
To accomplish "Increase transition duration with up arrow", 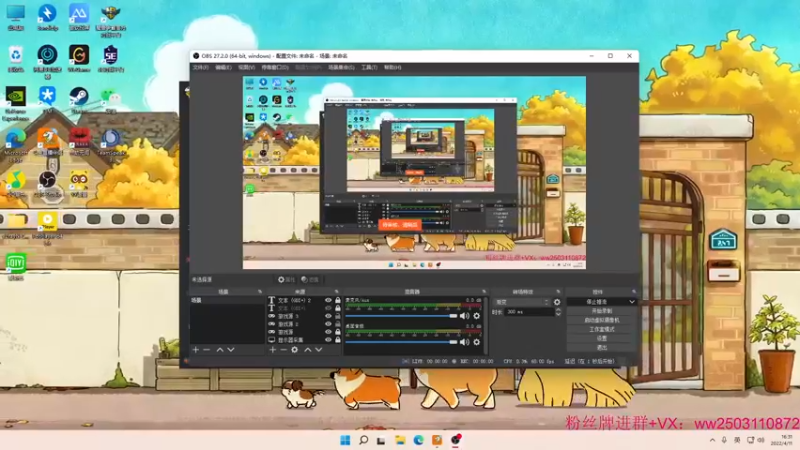I will click(558, 309).
